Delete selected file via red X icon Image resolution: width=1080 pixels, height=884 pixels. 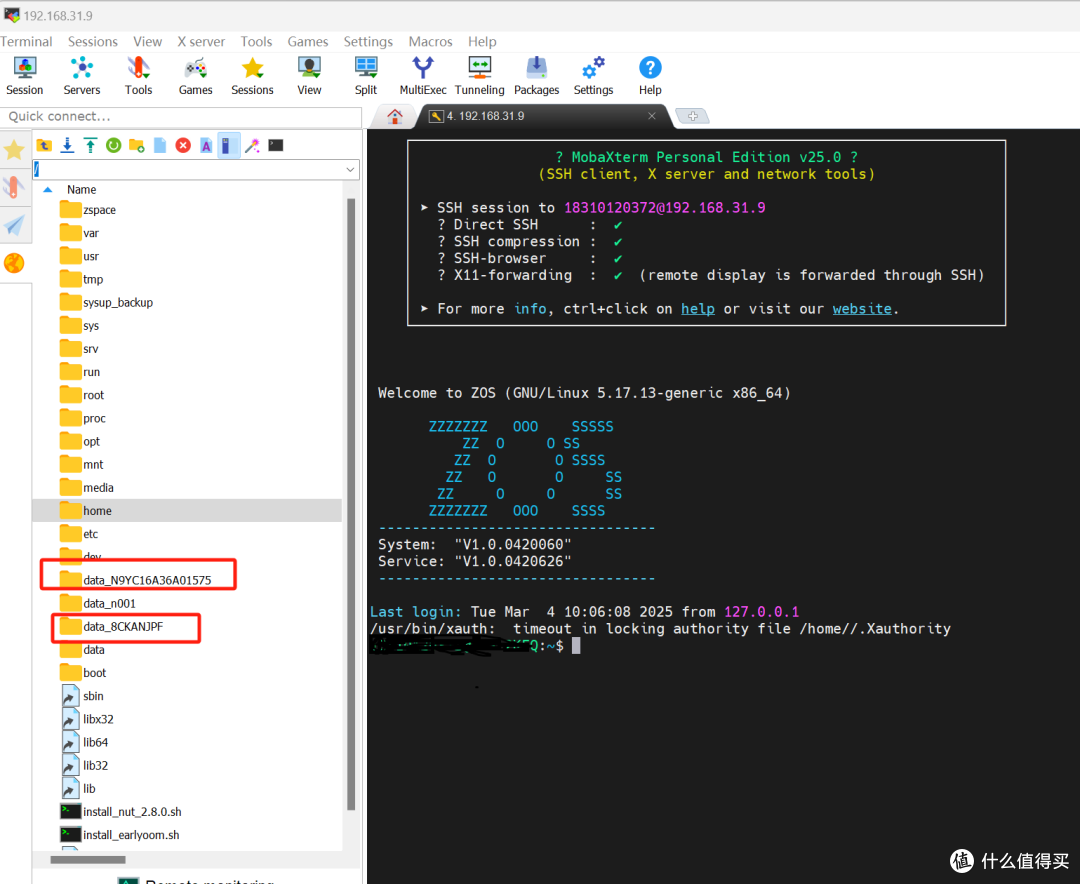[182, 145]
